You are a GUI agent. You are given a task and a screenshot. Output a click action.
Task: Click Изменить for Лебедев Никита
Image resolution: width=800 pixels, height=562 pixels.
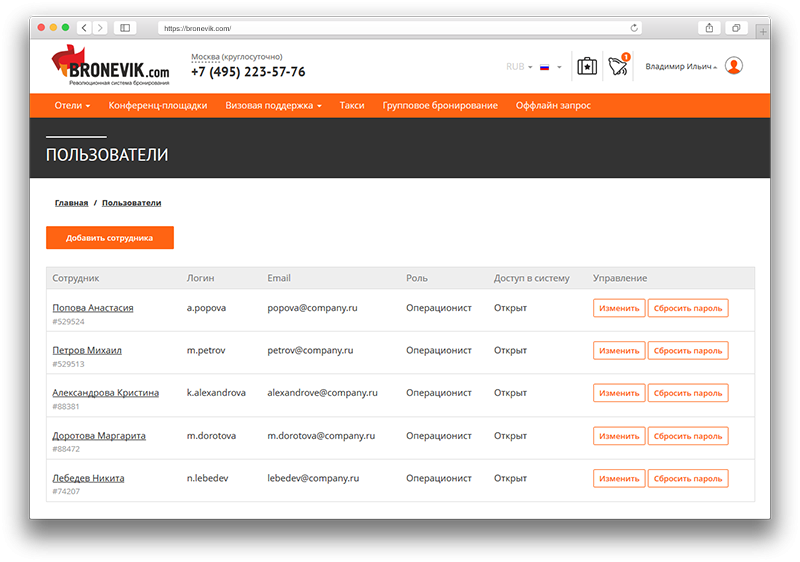click(619, 478)
